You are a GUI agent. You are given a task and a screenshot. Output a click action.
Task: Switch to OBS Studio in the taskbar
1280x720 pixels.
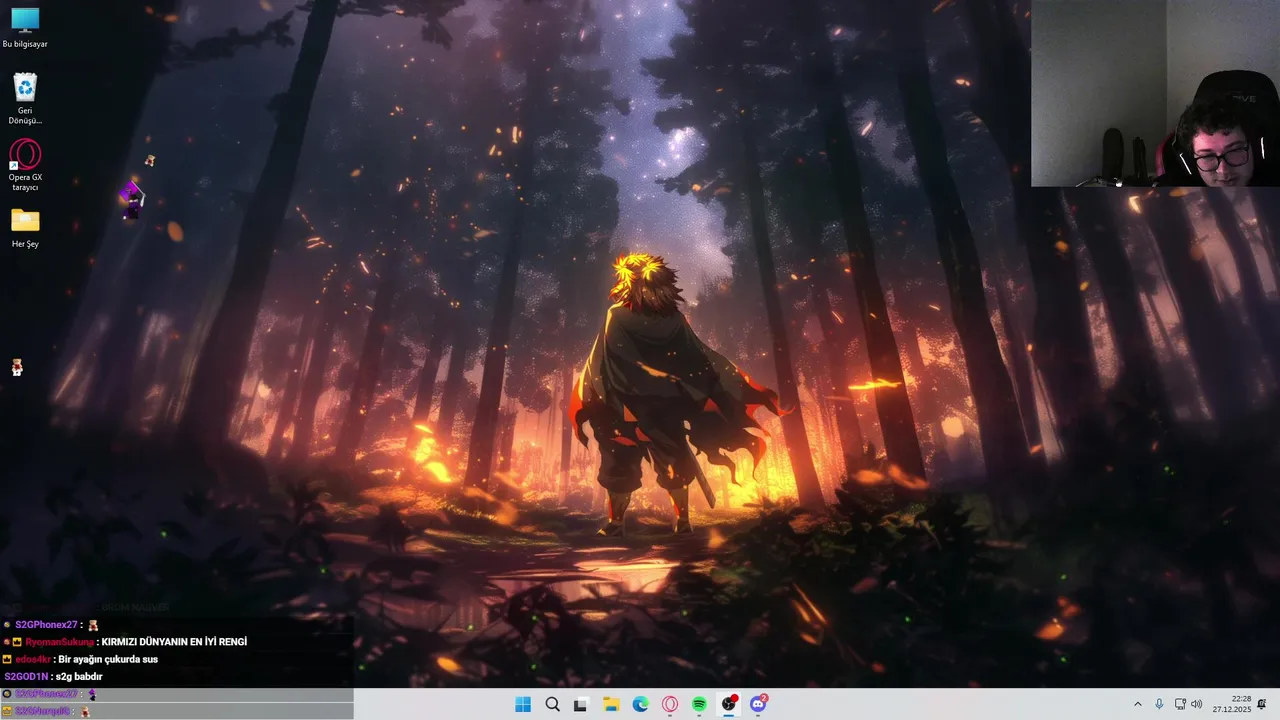point(729,704)
